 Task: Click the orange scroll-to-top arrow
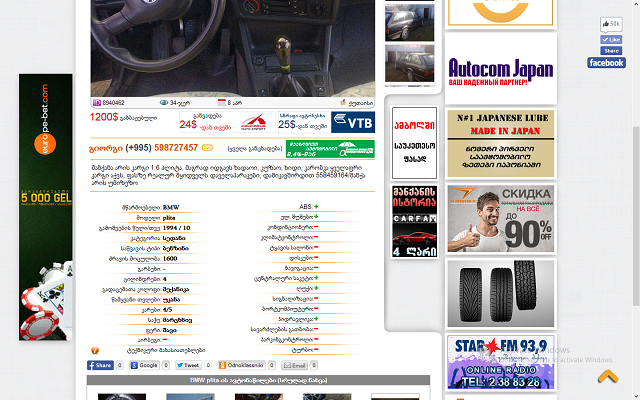pyautogui.click(x=608, y=376)
